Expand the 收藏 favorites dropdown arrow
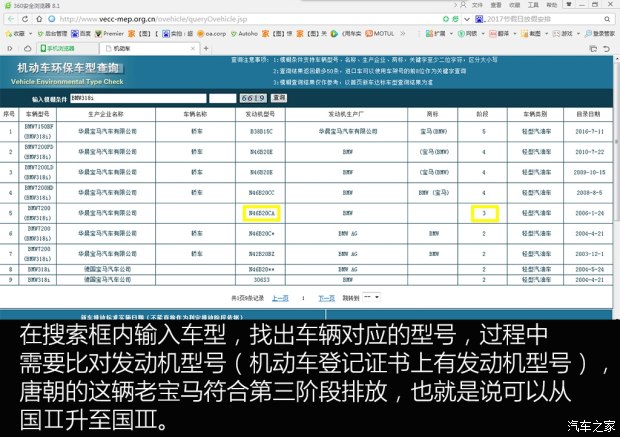The width and height of the screenshot is (620, 437). (30, 34)
